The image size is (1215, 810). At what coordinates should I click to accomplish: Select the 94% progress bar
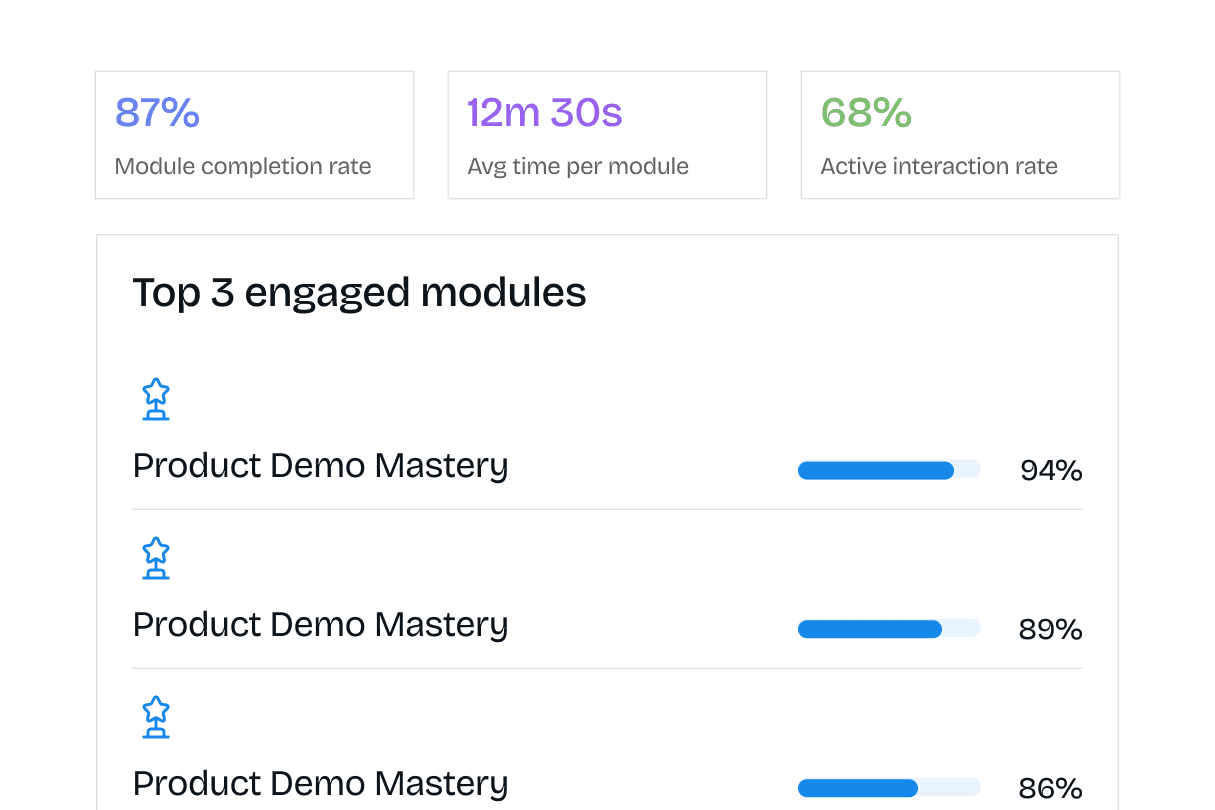(888, 470)
